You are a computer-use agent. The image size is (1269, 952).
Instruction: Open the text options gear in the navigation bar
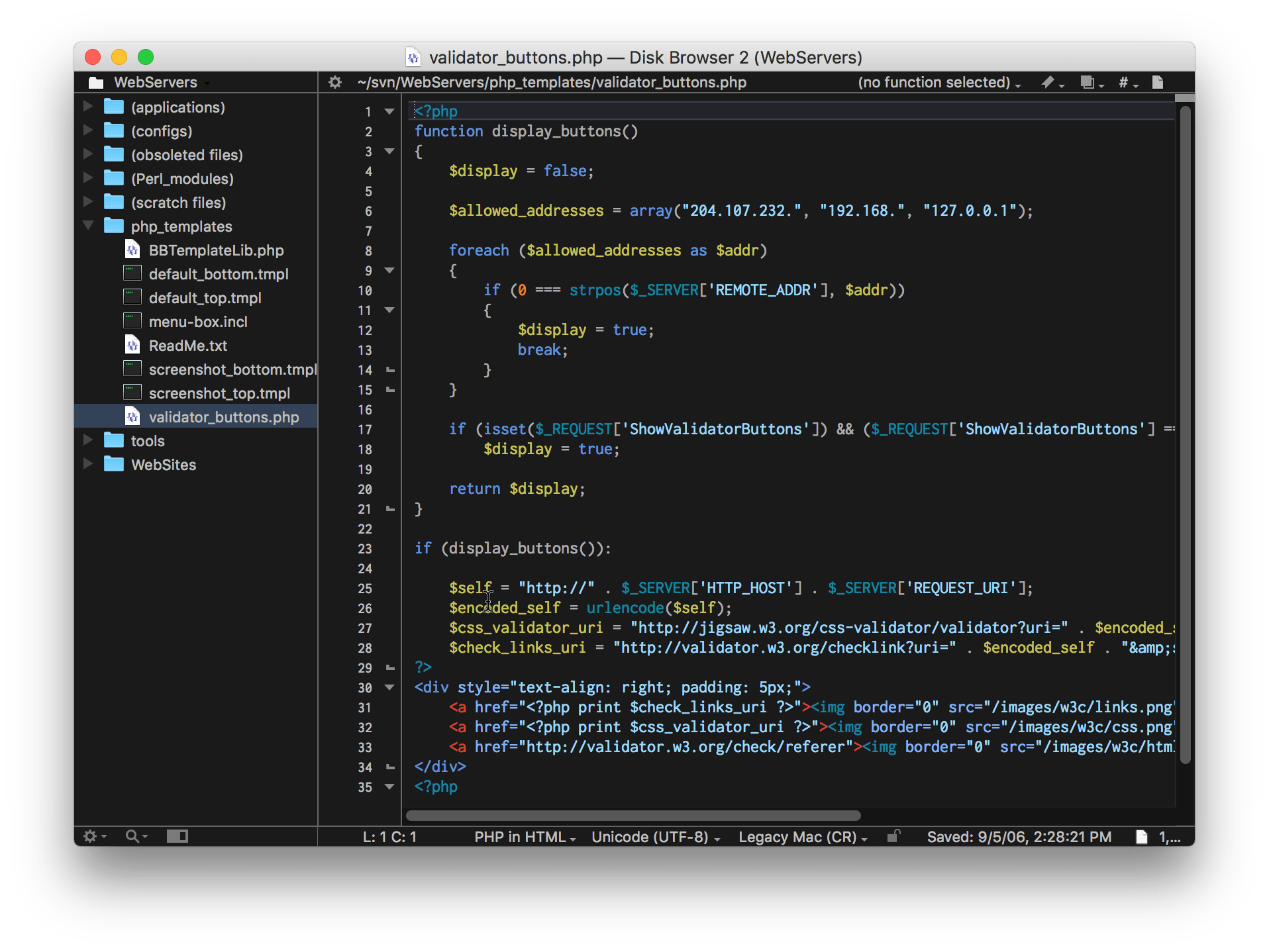click(335, 82)
